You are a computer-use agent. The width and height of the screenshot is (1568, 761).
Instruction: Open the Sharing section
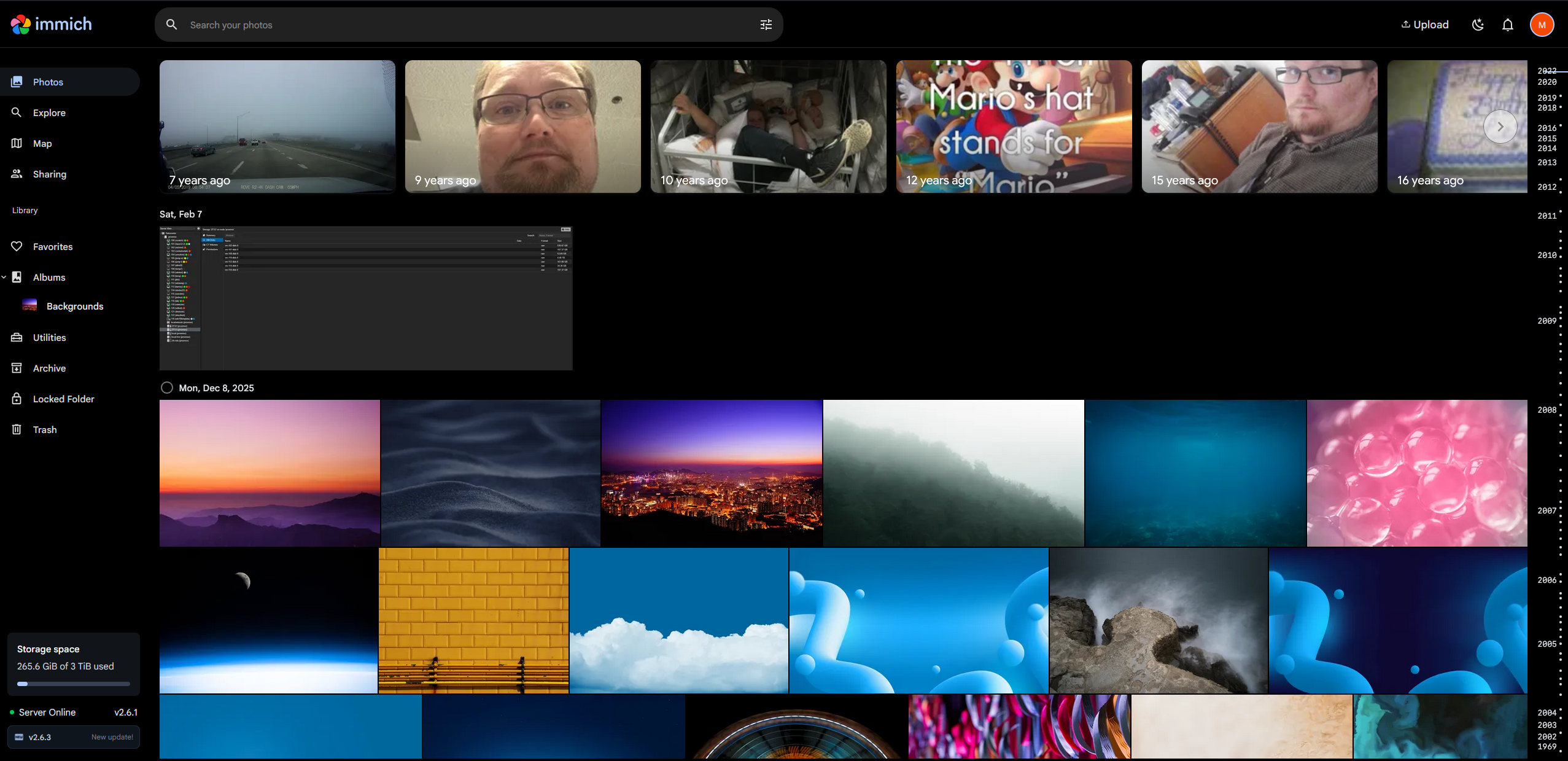click(x=50, y=174)
